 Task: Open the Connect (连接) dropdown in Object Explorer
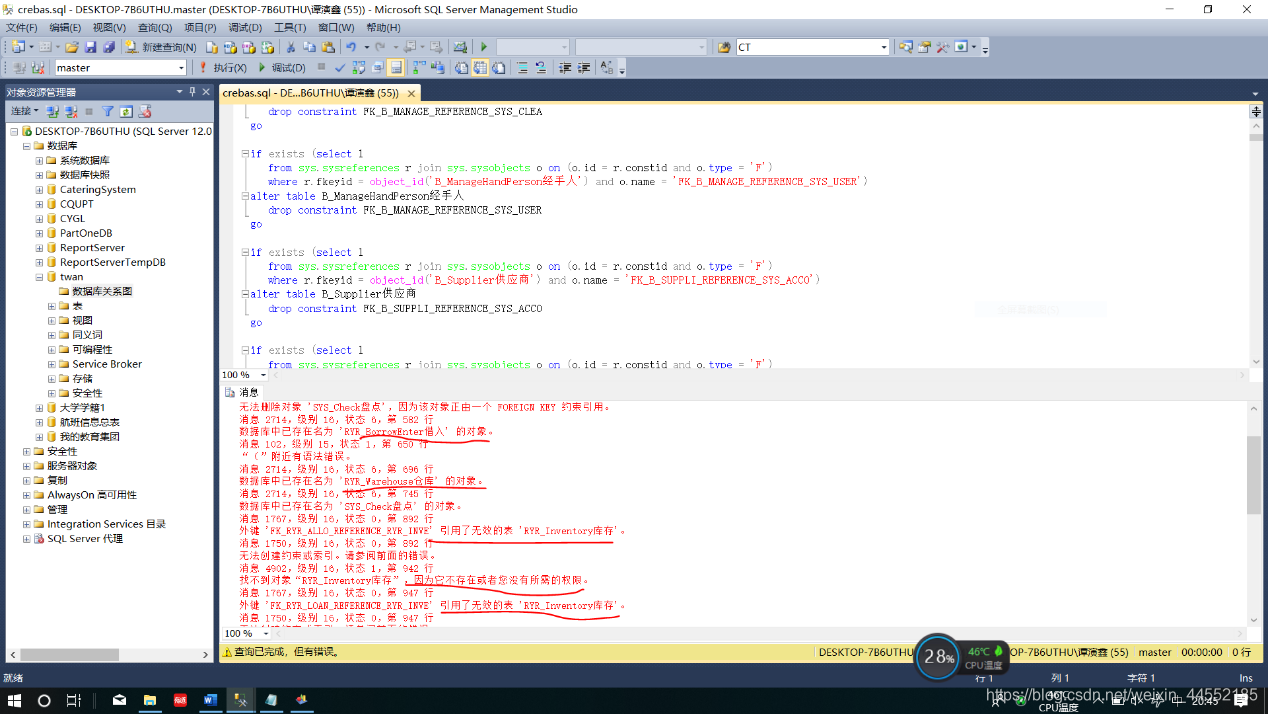[24, 111]
